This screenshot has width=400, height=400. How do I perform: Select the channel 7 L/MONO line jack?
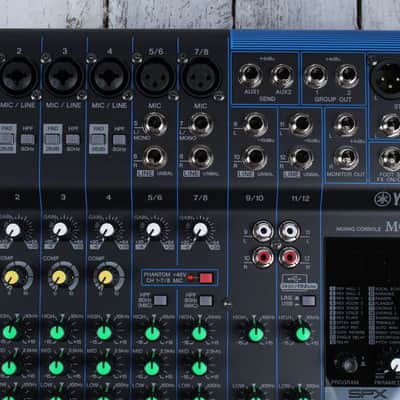pos(201,123)
